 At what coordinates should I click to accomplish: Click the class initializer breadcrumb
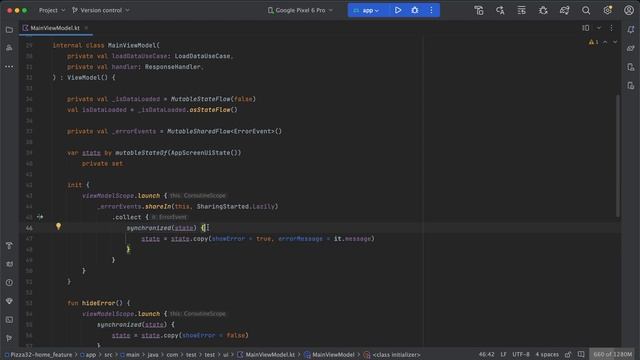pos(392,355)
